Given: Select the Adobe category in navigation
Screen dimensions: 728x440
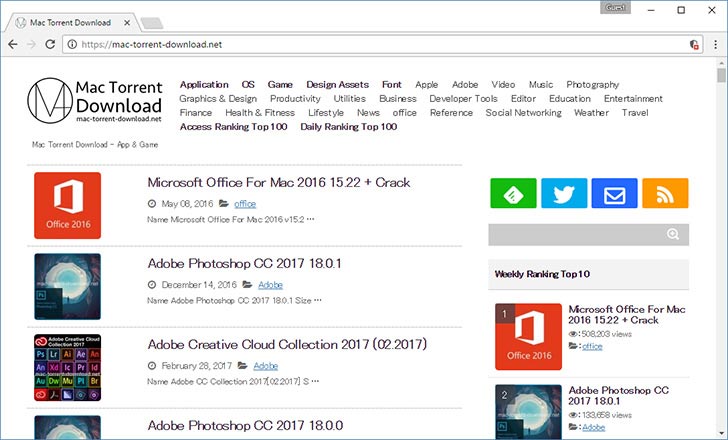Looking at the screenshot, I should [x=465, y=85].
